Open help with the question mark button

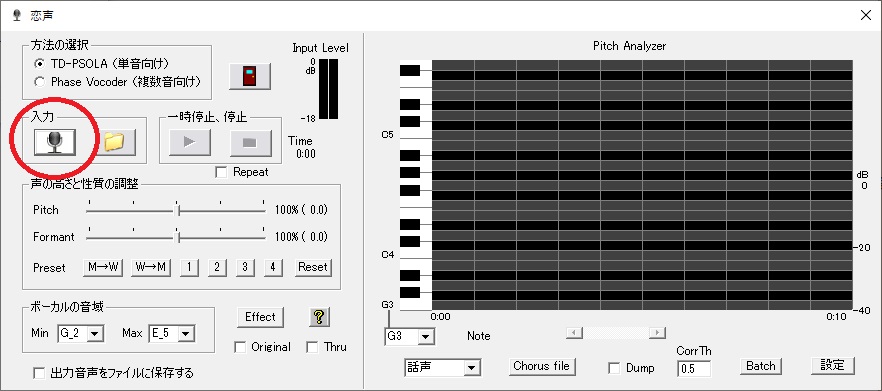click(319, 317)
